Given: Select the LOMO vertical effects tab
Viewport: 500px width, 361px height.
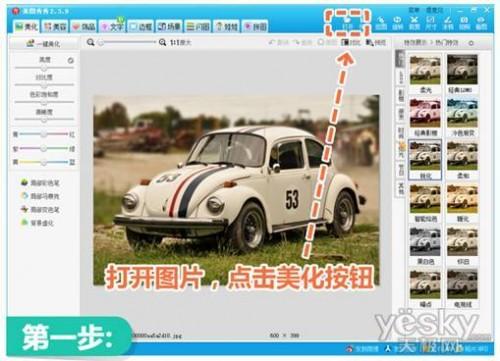Looking at the screenshot, I should click(400, 77).
